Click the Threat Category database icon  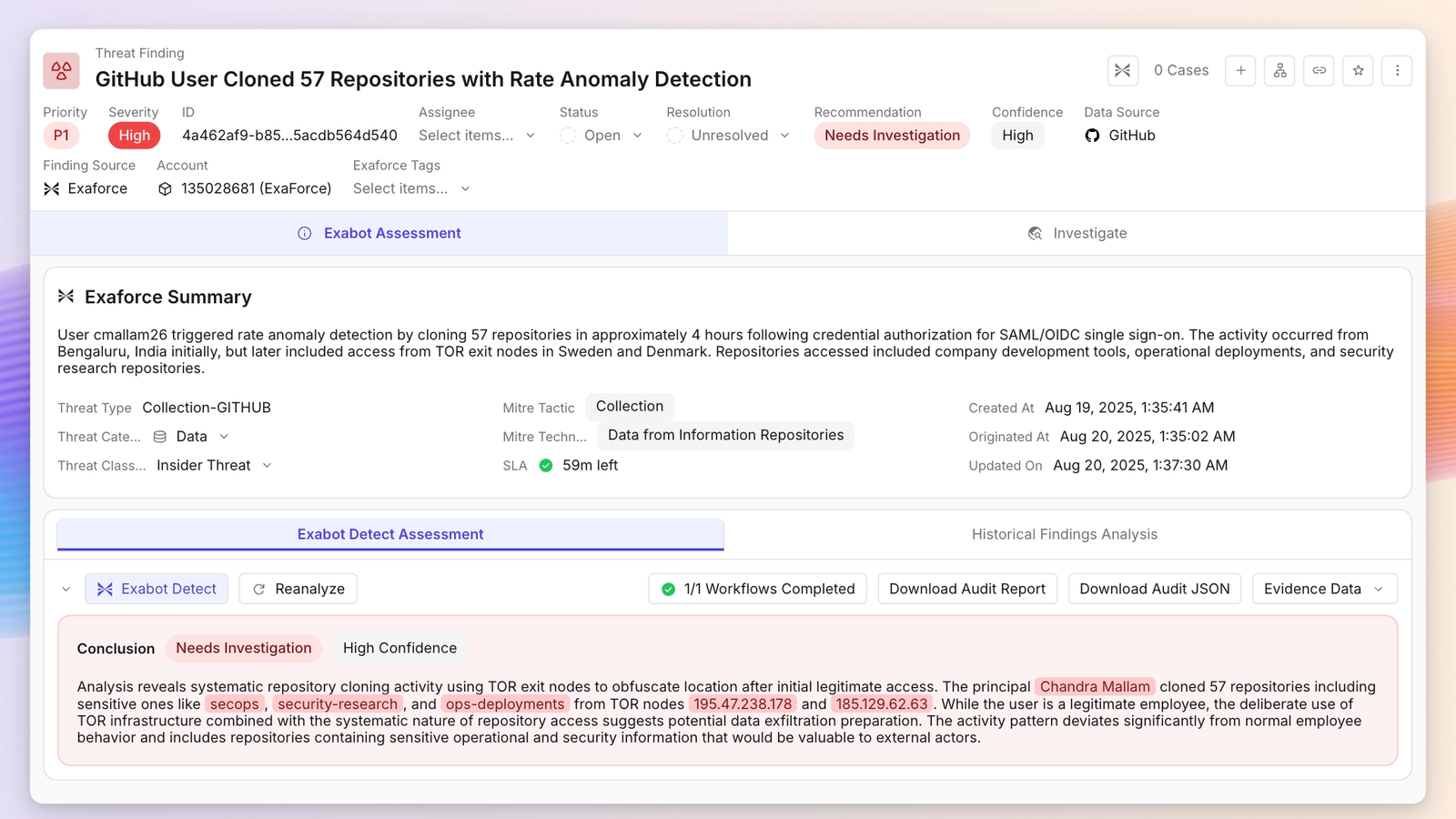159,437
